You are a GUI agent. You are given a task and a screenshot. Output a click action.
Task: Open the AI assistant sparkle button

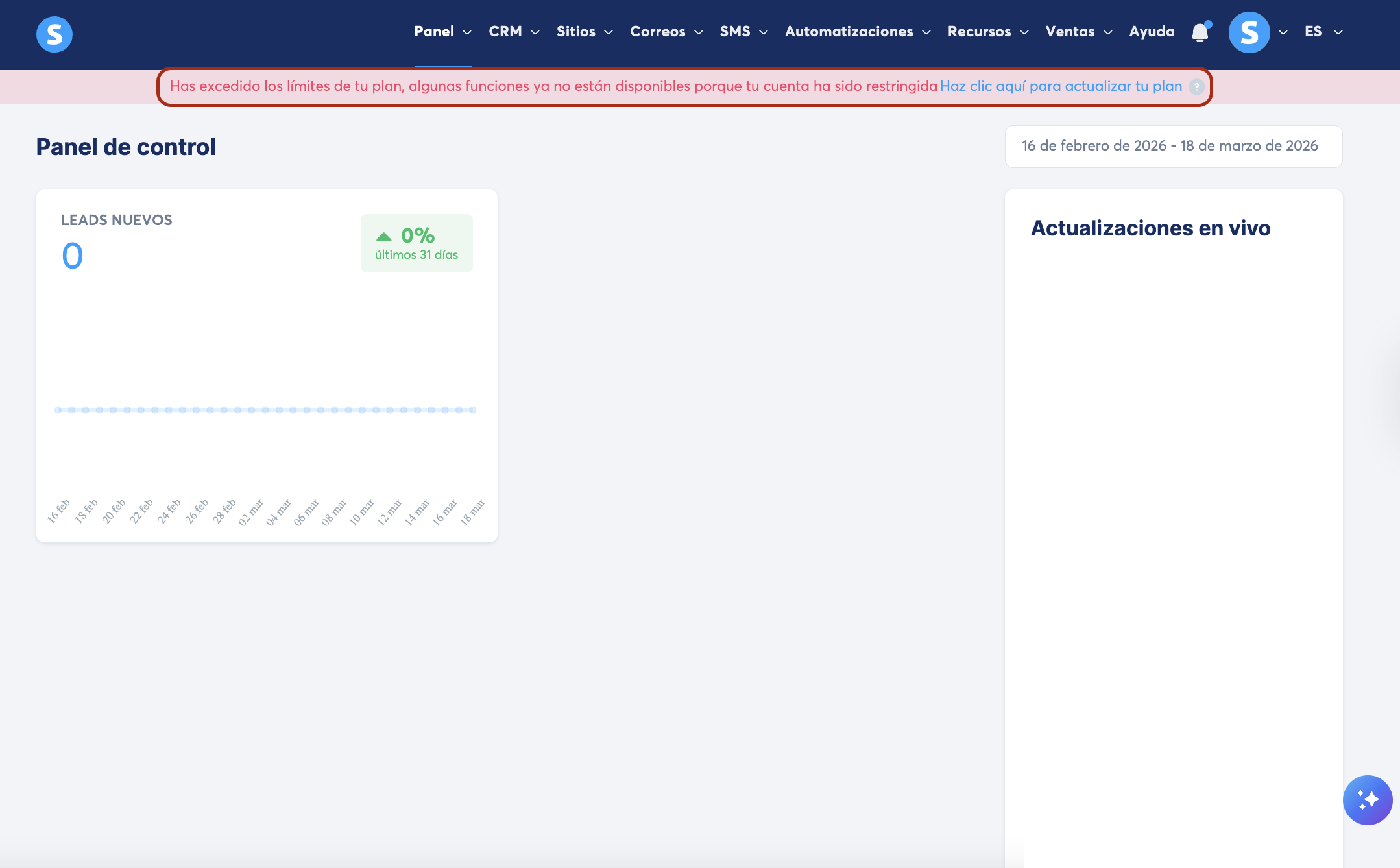pyautogui.click(x=1367, y=800)
